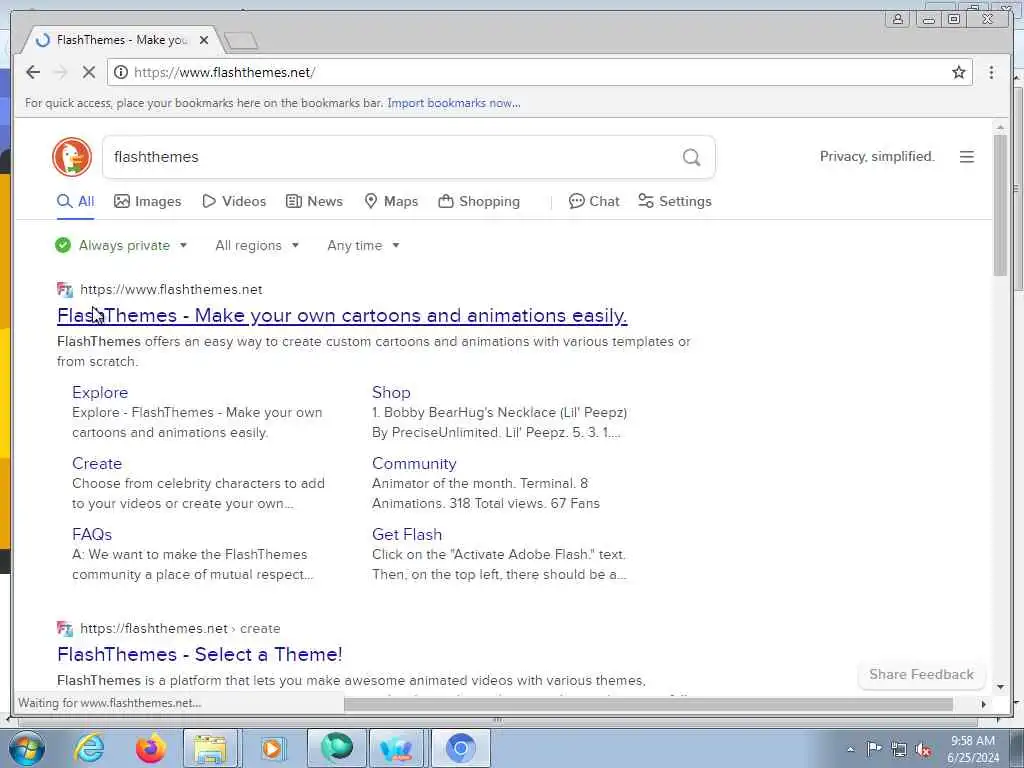The width and height of the screenshot is (1024, 768).
Task: Click the Chrome profile person icon
Action: (x=897, y=19)
